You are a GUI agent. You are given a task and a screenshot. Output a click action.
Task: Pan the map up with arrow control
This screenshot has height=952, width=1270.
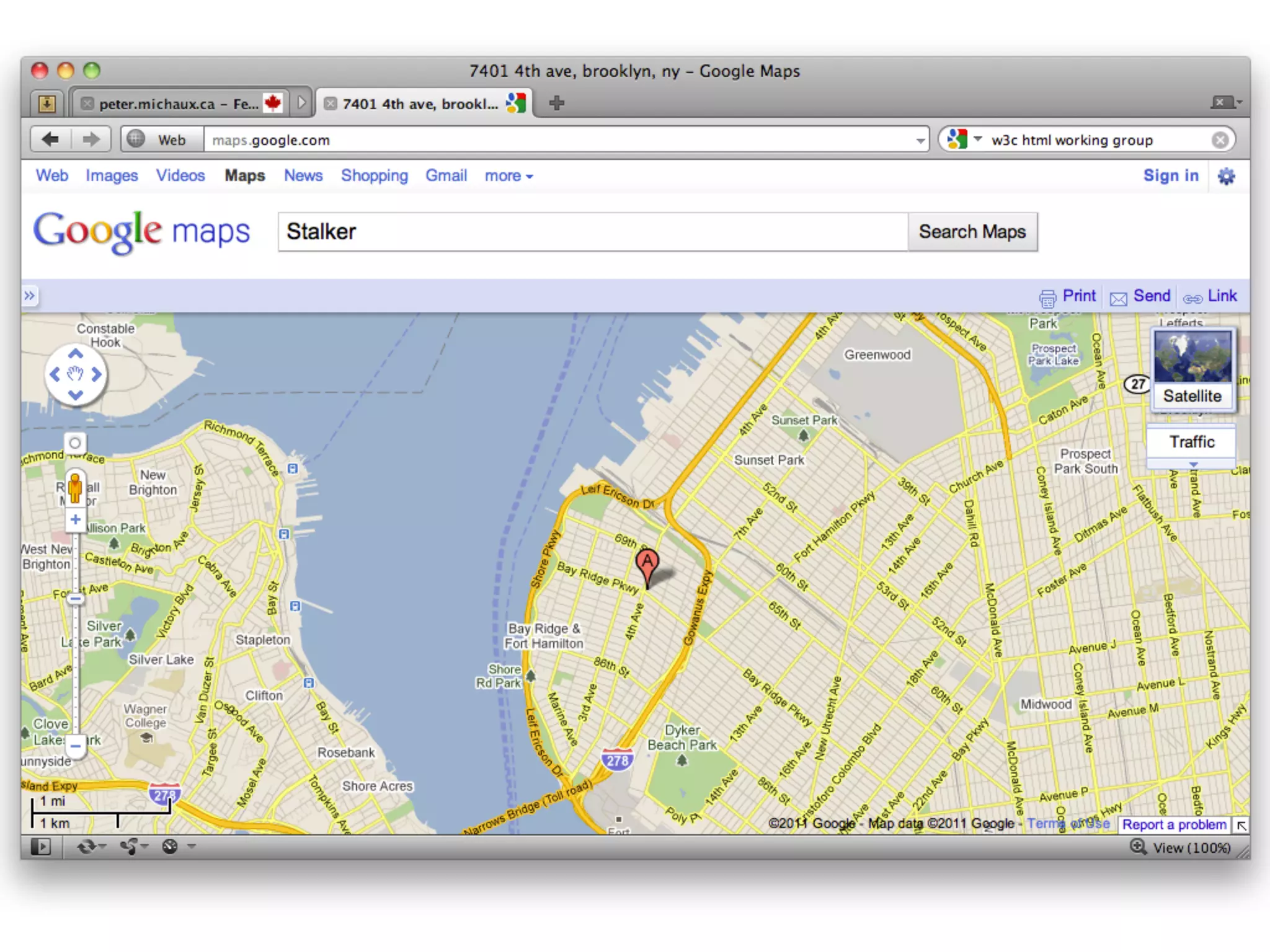tap(76, 354)
